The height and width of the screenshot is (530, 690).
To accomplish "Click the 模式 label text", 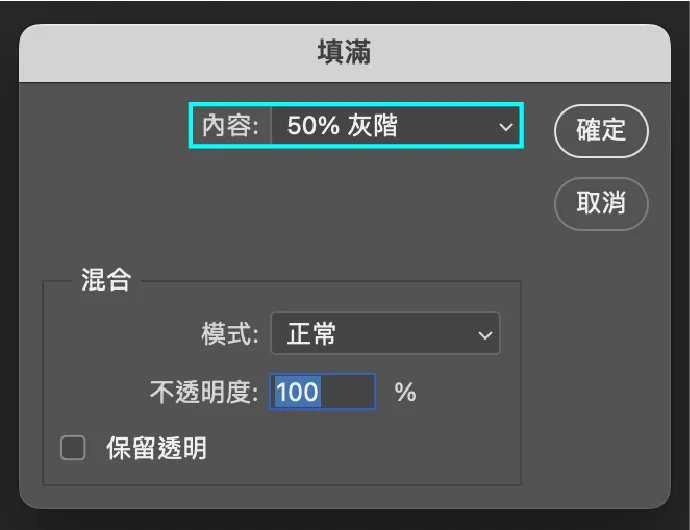I will tap(230, 334).
